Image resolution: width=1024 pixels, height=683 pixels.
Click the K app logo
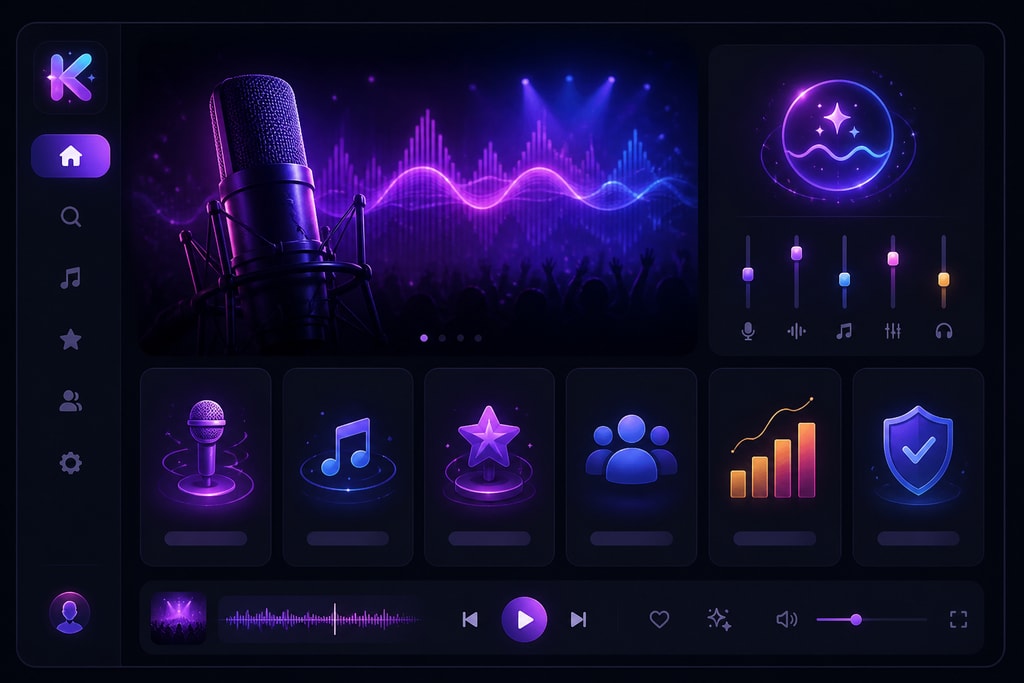71,78
